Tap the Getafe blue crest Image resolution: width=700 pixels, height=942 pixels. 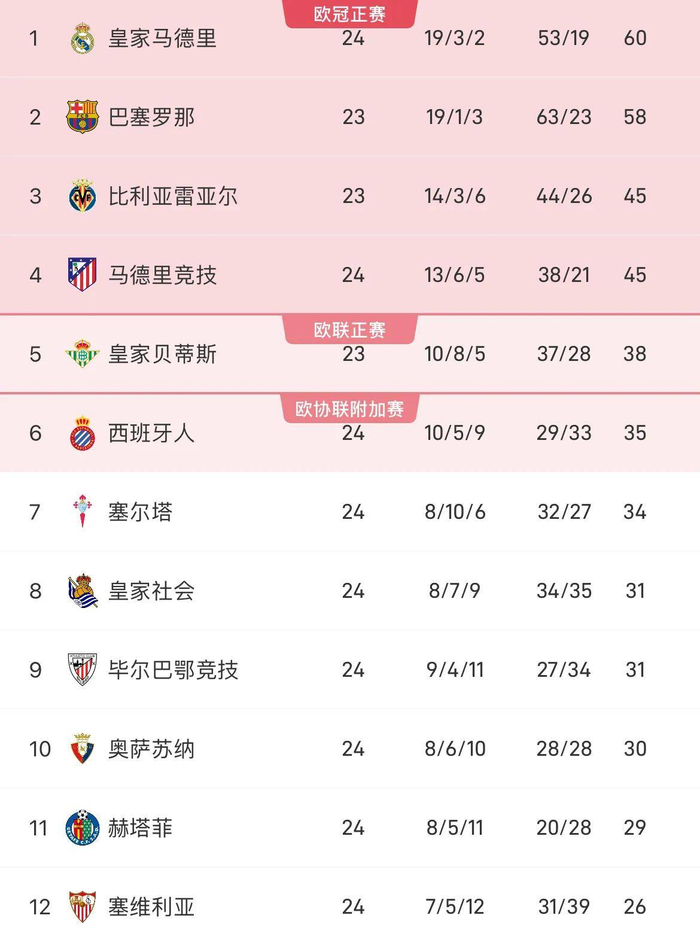click(x=83, y=828)
